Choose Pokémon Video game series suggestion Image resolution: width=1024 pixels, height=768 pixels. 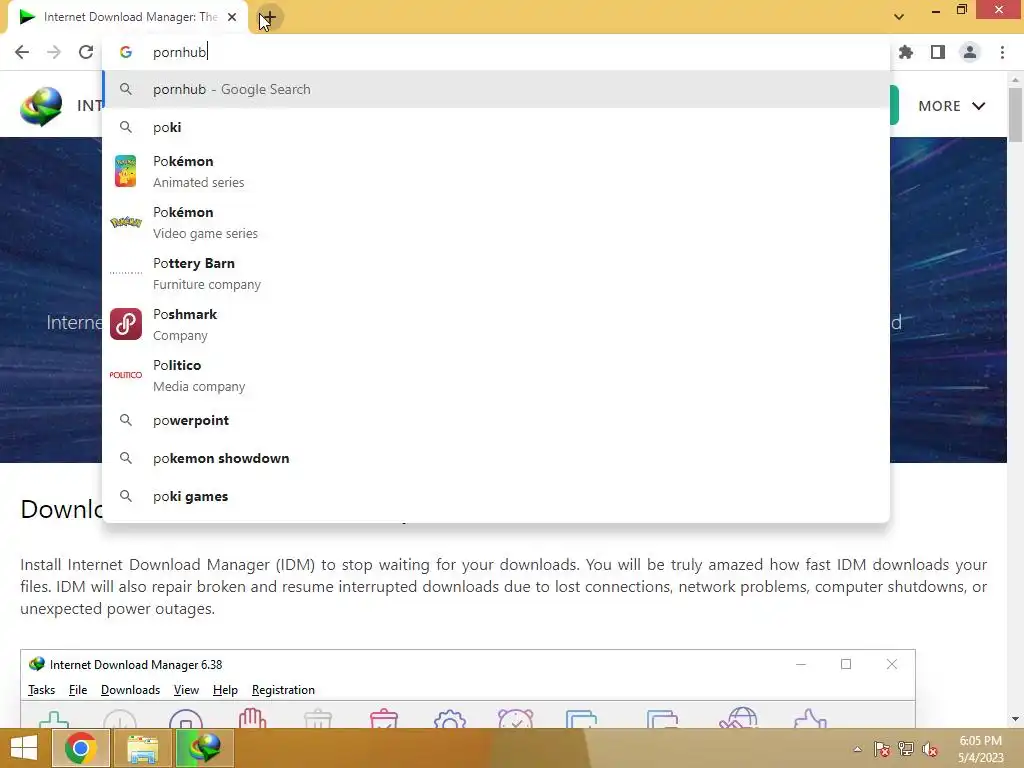tap(496, 223)
